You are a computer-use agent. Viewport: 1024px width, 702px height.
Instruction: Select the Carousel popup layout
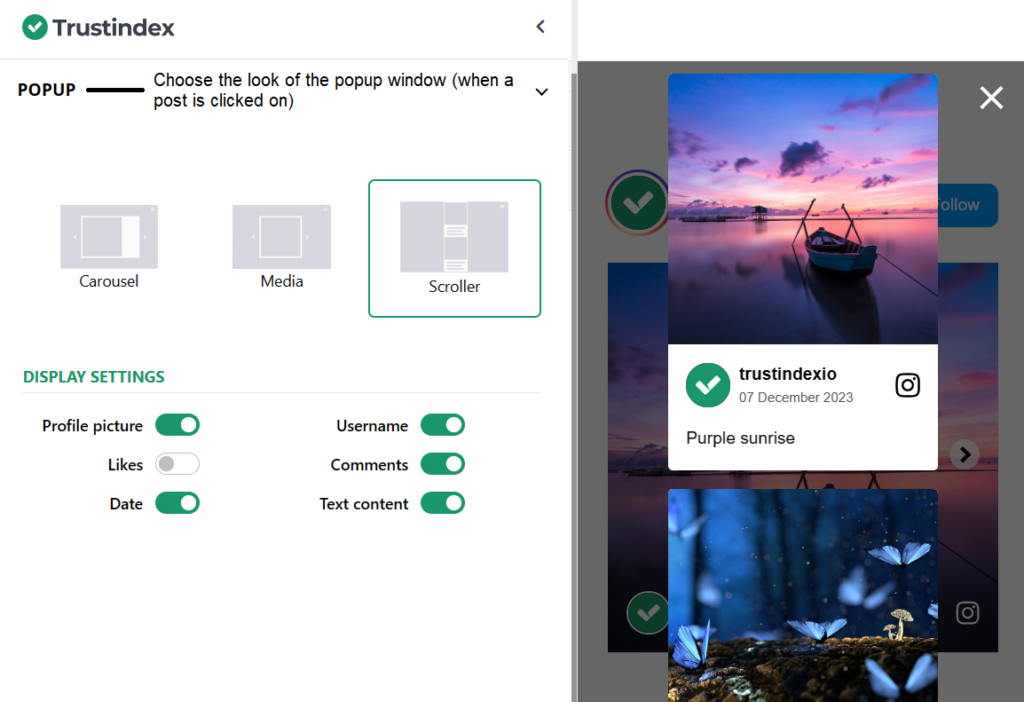(109, 246)
